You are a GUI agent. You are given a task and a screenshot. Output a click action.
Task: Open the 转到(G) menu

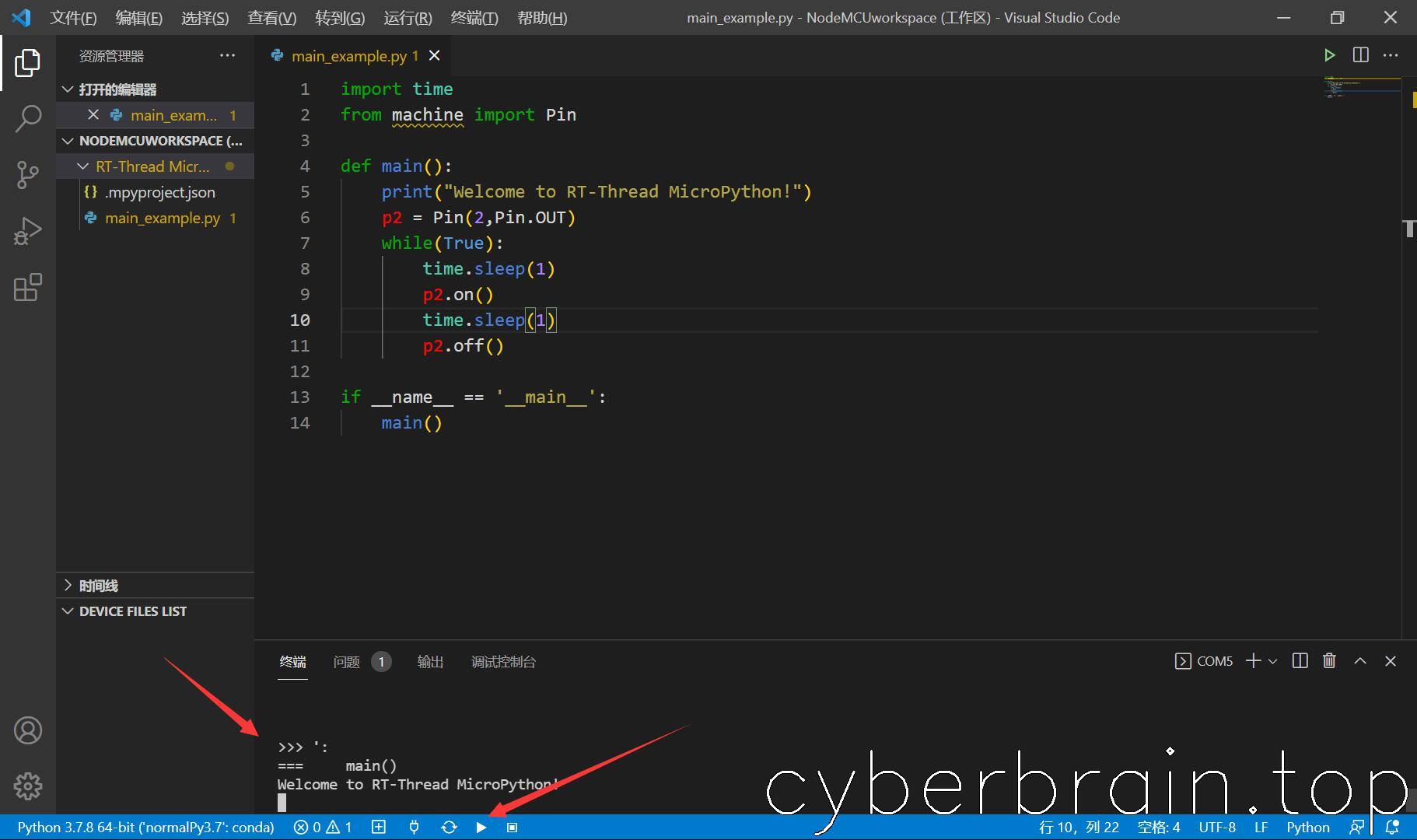[340, 18]
